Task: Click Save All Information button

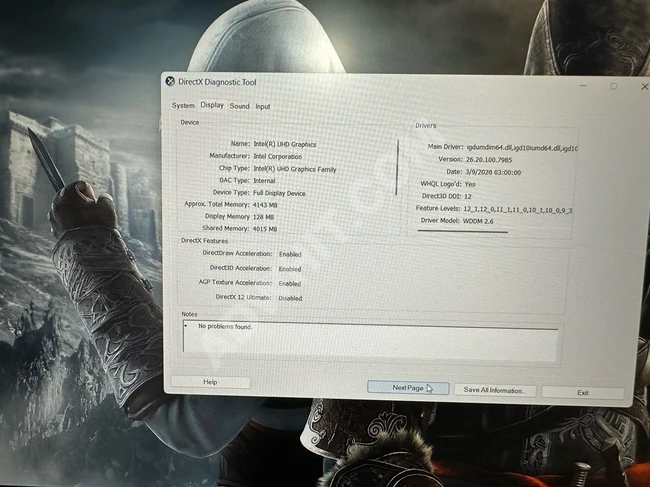Action: [495, 390]
